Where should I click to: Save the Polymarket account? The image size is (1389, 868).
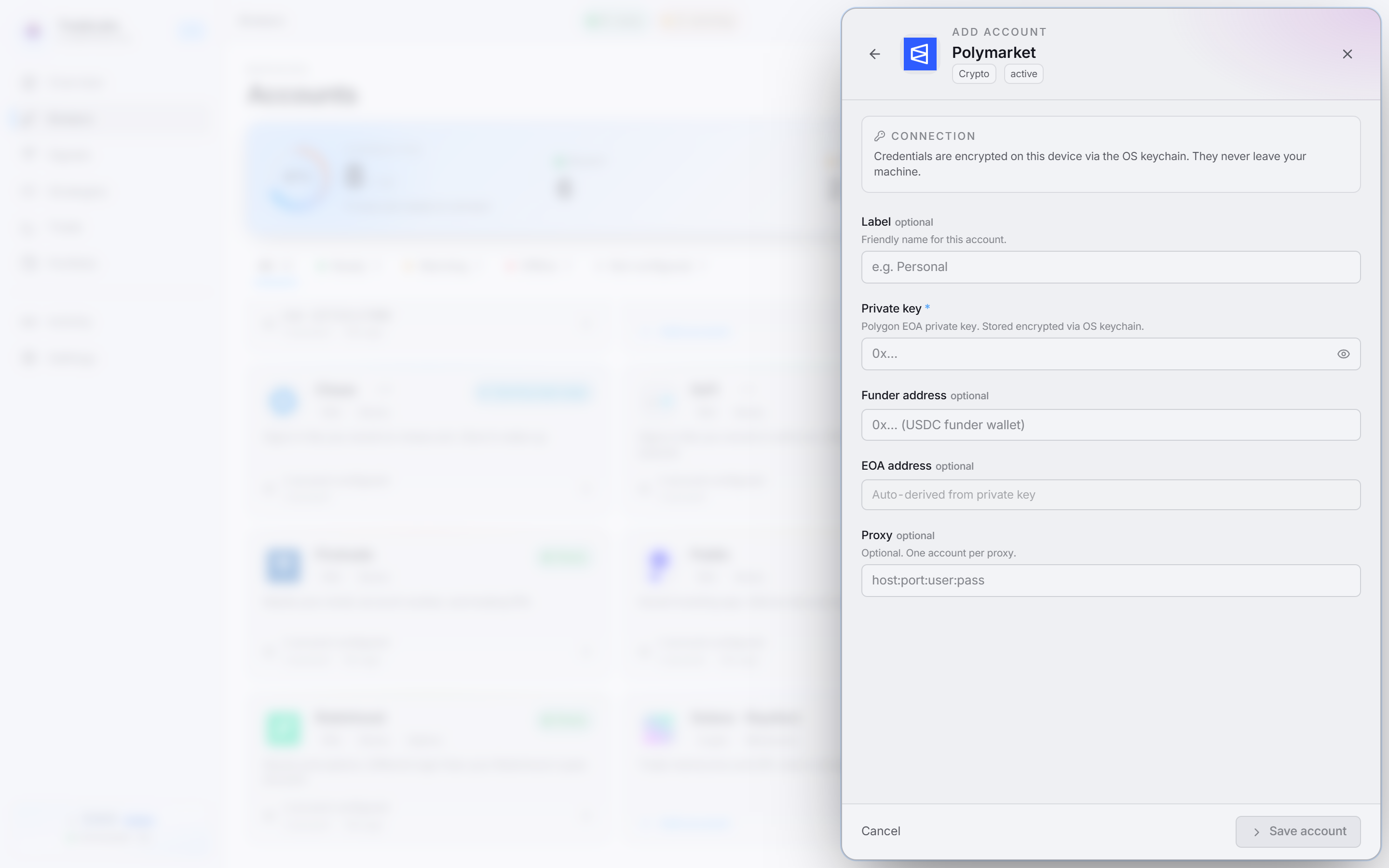click(1298, 831)
